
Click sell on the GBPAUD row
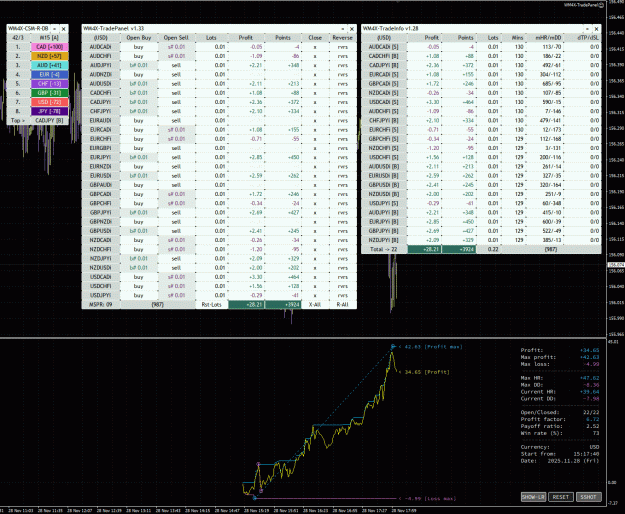[x=176, y=185]
